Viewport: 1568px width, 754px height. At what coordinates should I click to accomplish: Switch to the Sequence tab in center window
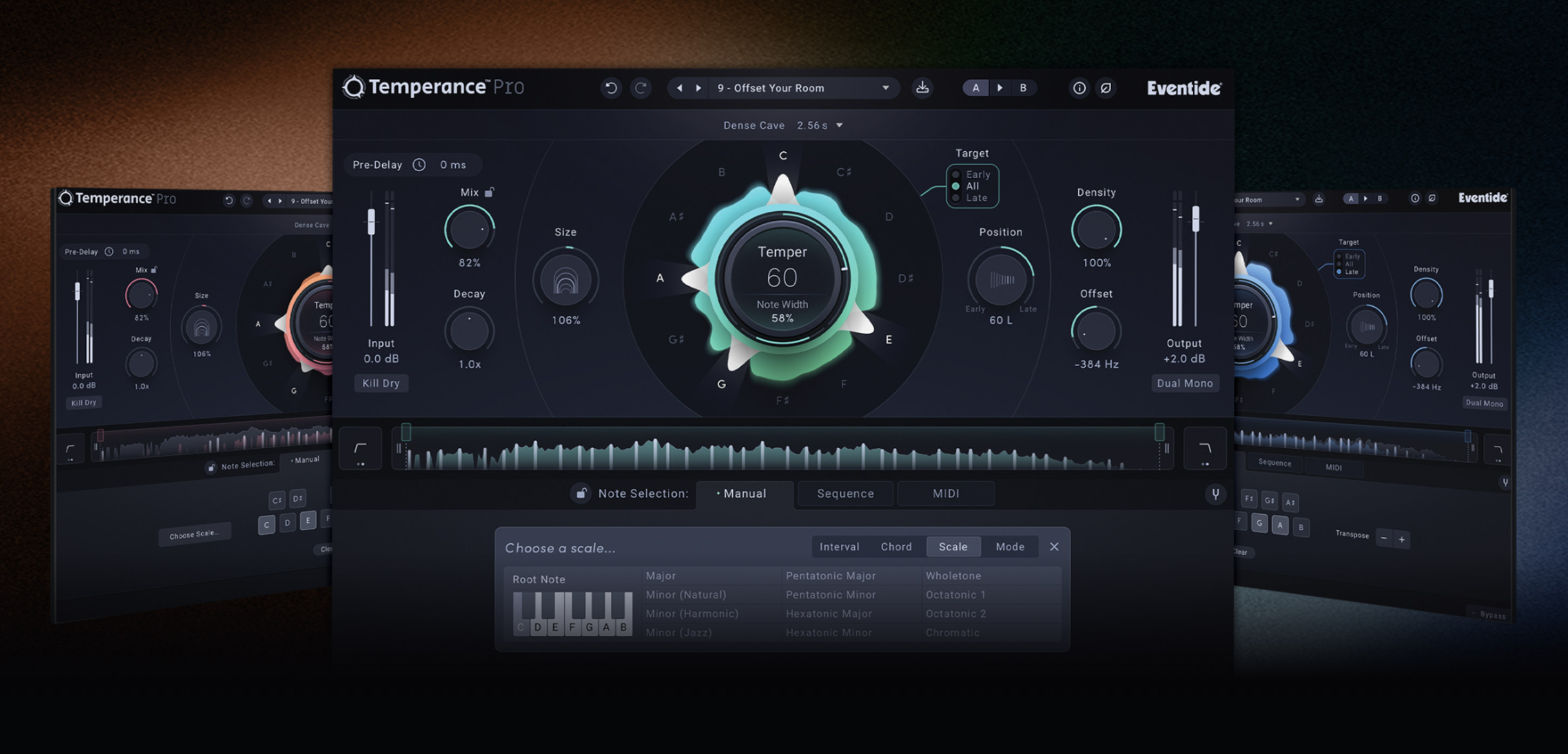click(845, 493)
